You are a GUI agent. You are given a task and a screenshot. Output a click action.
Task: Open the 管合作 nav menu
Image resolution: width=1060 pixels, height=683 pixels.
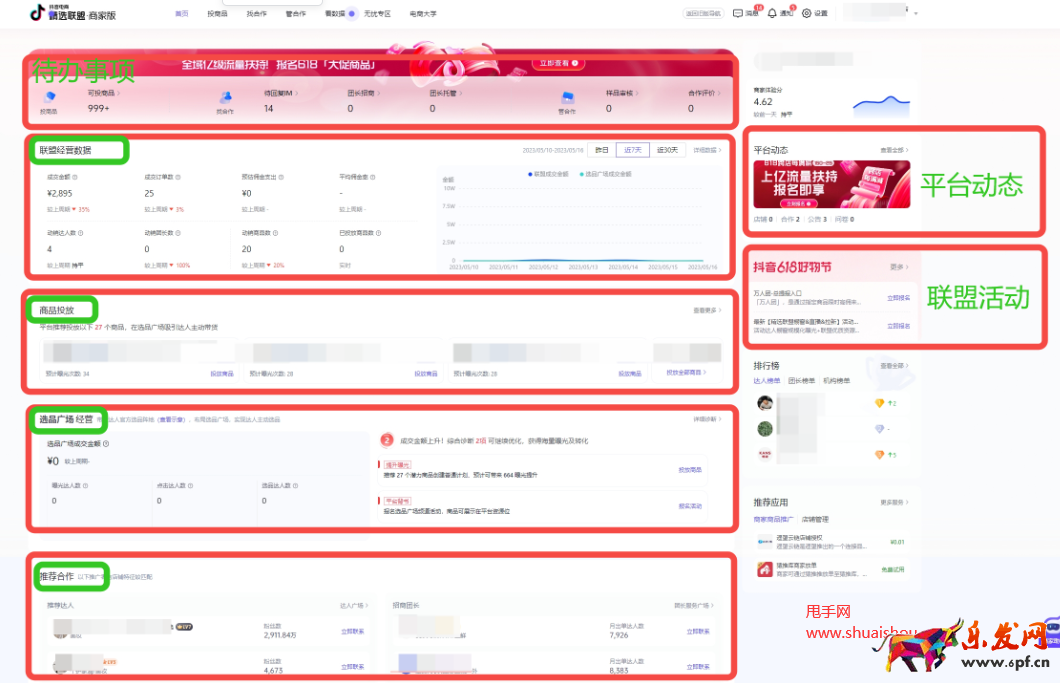(295, 14)
